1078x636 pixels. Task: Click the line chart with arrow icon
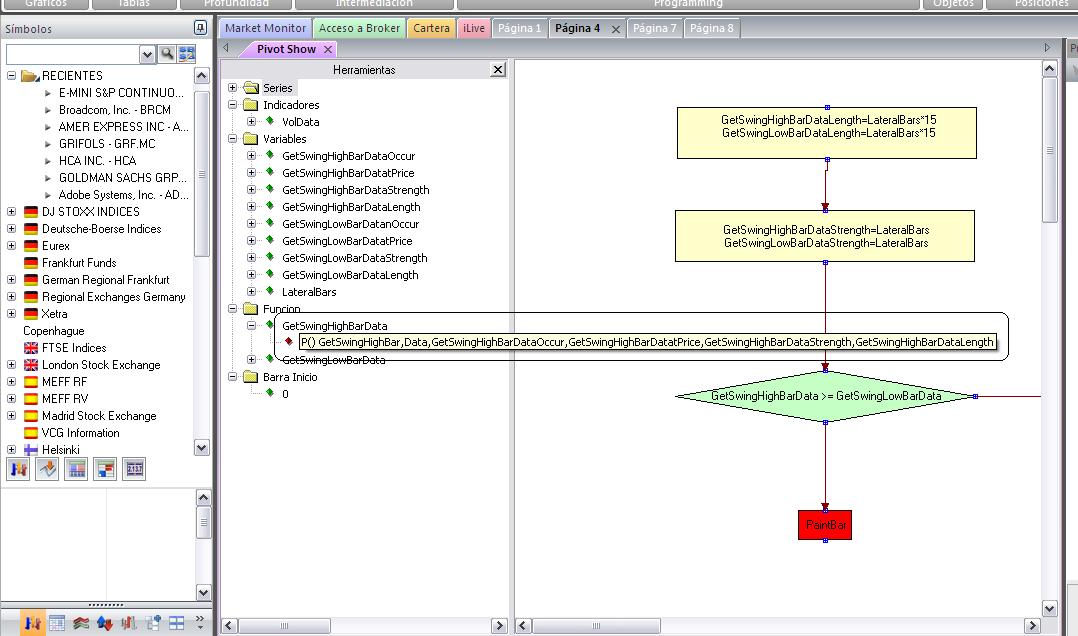pos(47,469)
